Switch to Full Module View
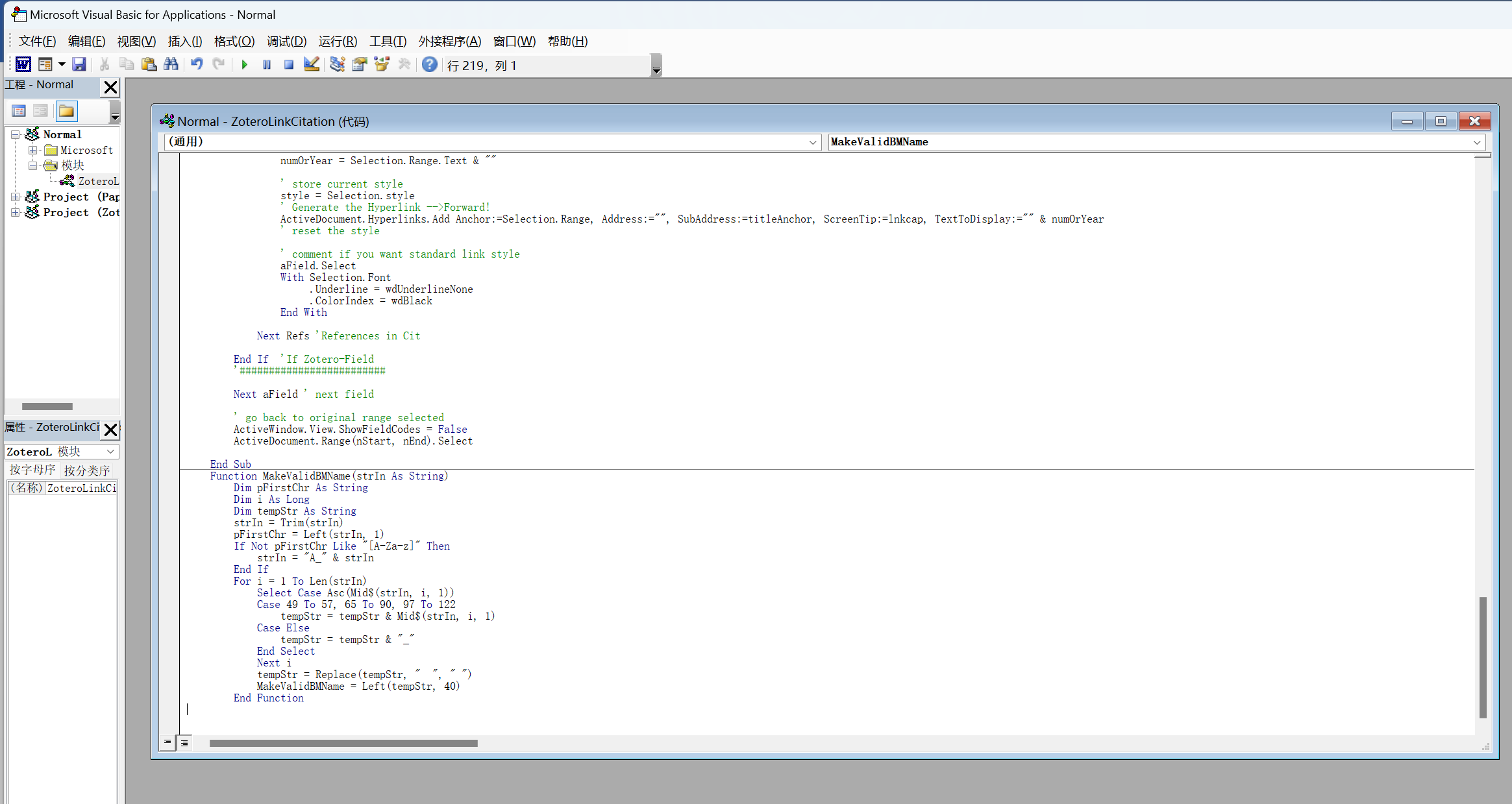The width and height of the screenshot is (1512, 804). pos(184,742)
